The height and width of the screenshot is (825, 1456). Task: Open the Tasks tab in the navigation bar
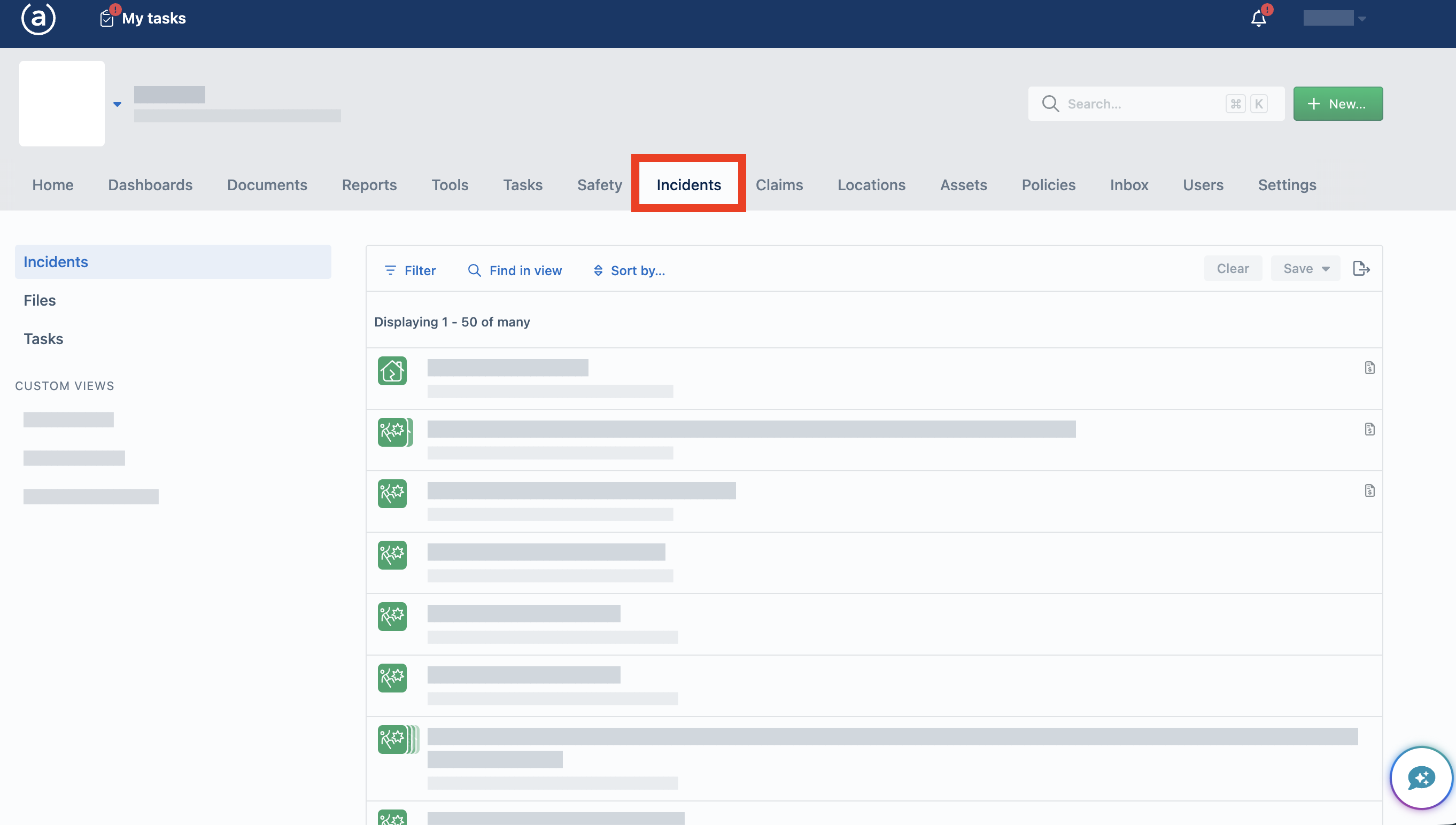pos(523,185)
